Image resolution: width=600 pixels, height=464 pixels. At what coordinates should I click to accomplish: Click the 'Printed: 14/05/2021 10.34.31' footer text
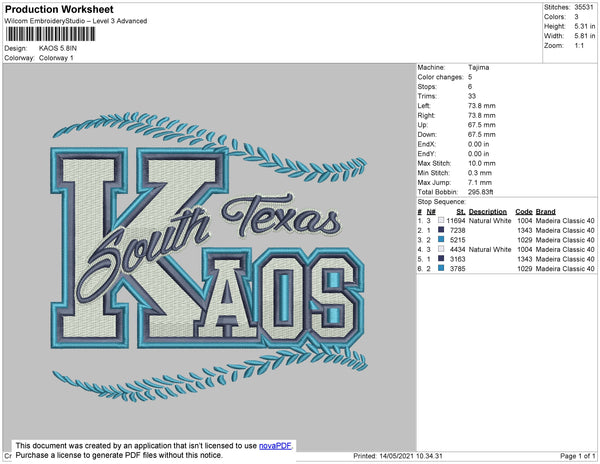[x=398, y=456]
